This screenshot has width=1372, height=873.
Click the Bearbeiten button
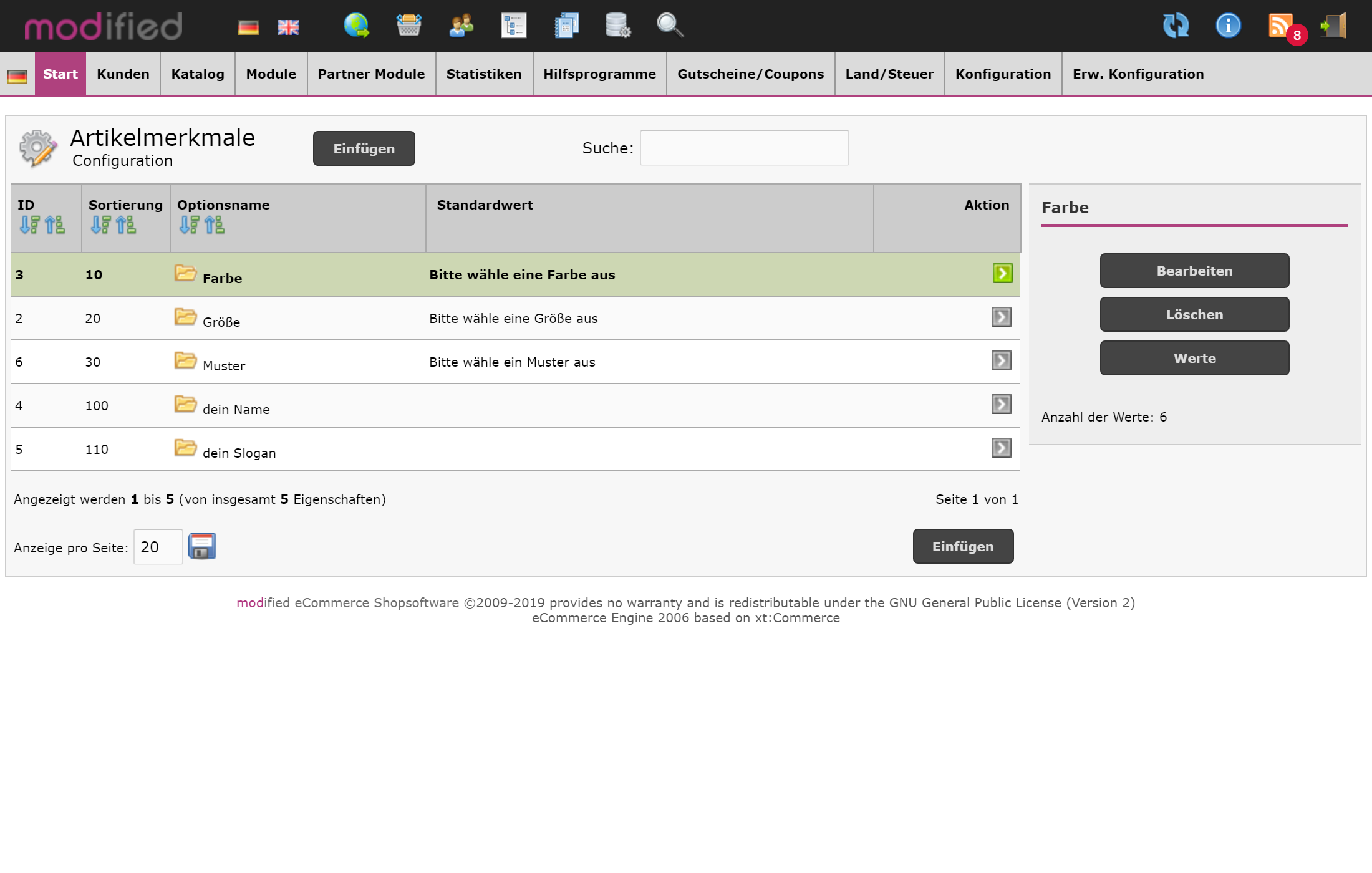click(1194, 271)
